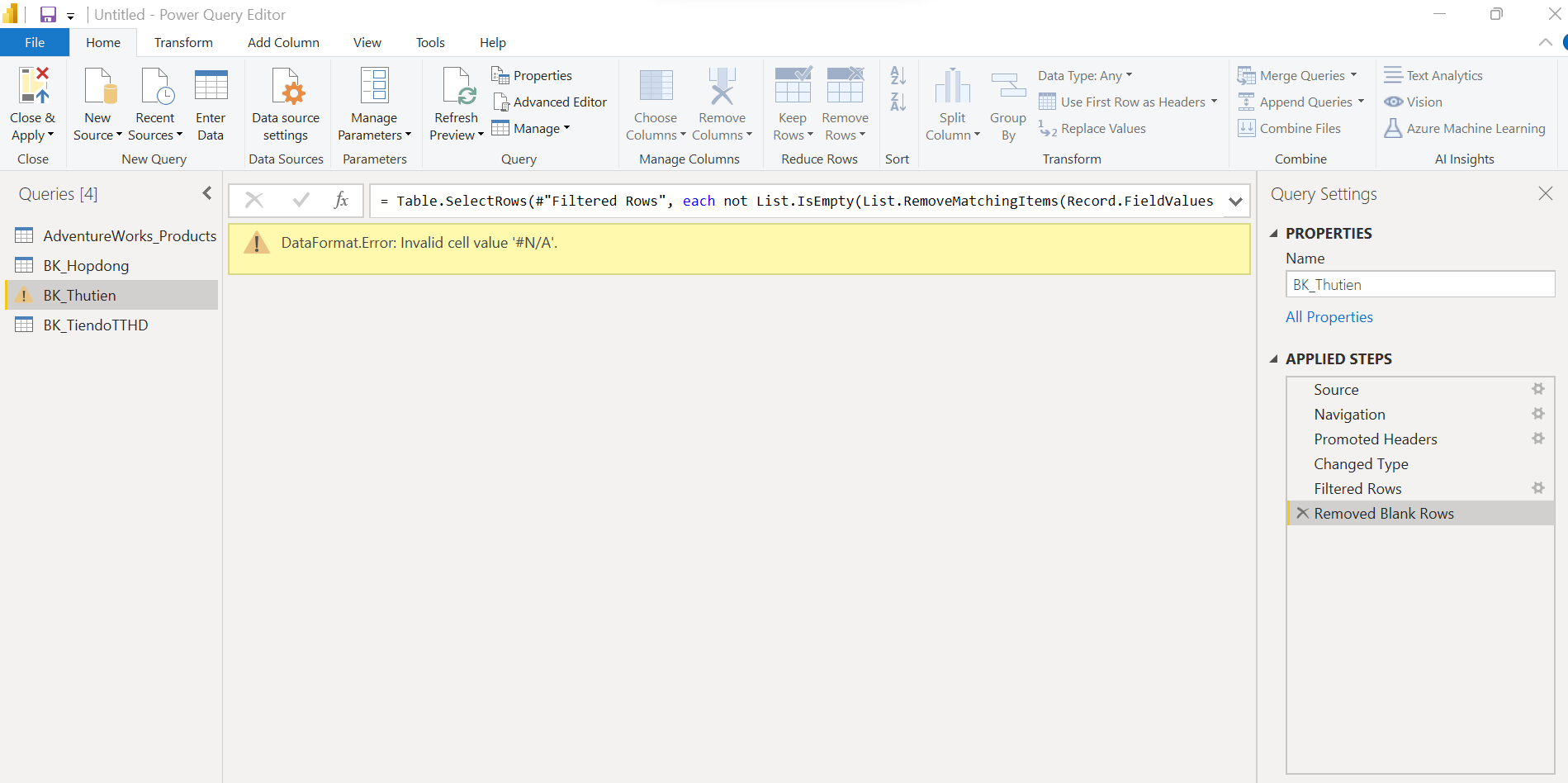Image resolution: width=1568 pixels, height=783 pixels.
Task: Open Vision AI insights
Action: click(1414, 102)
